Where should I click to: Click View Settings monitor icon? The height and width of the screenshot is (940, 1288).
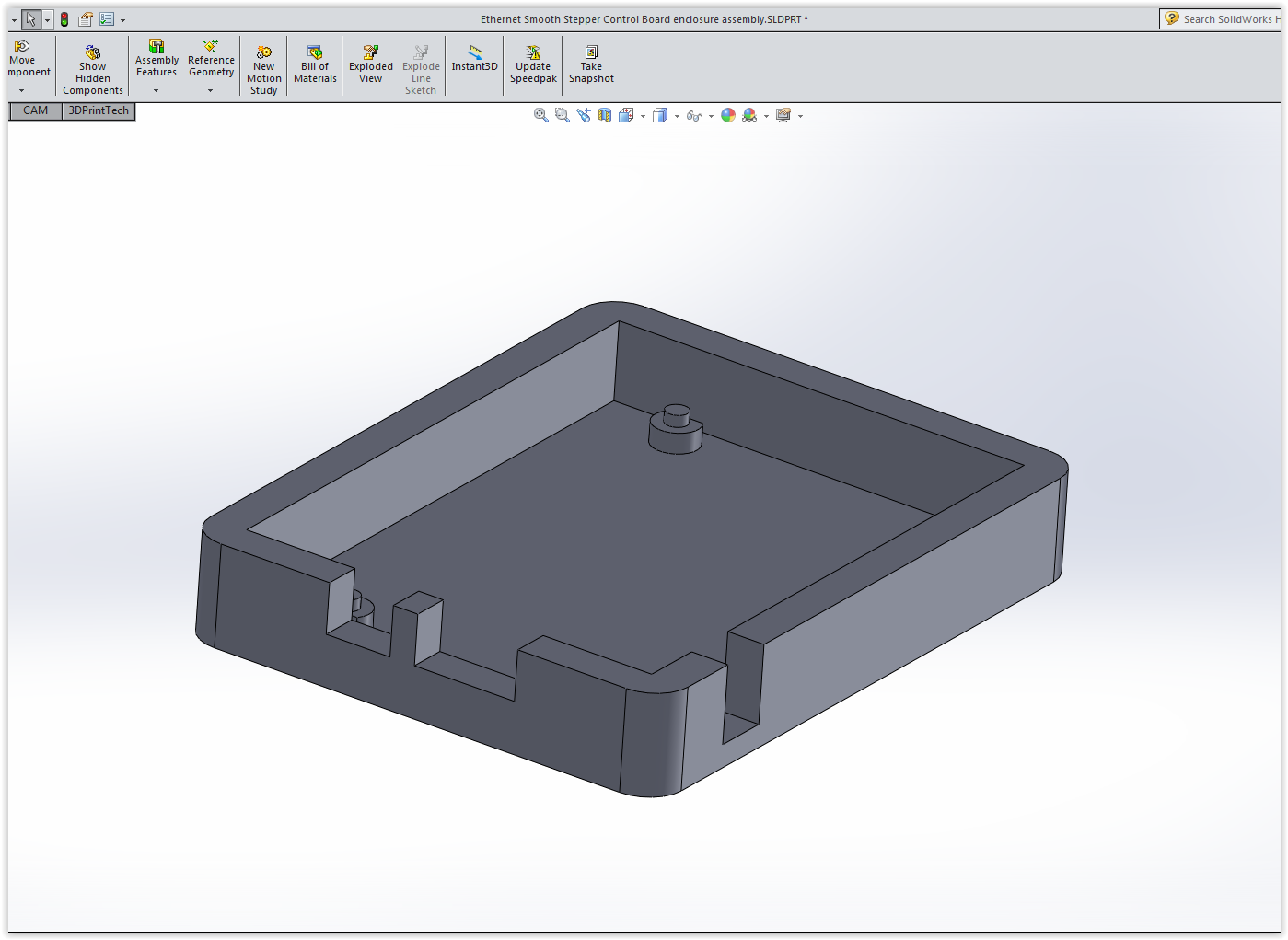[783, 115]
